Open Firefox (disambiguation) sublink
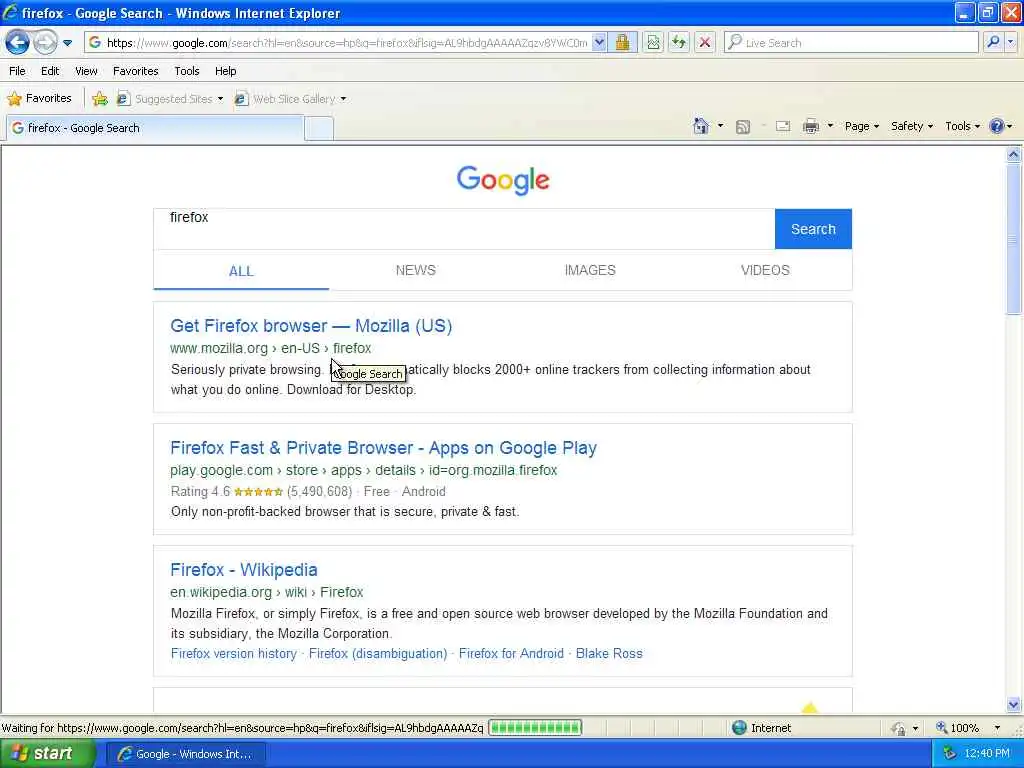This screenshot has width=1024, height=768. click(377, 654)
